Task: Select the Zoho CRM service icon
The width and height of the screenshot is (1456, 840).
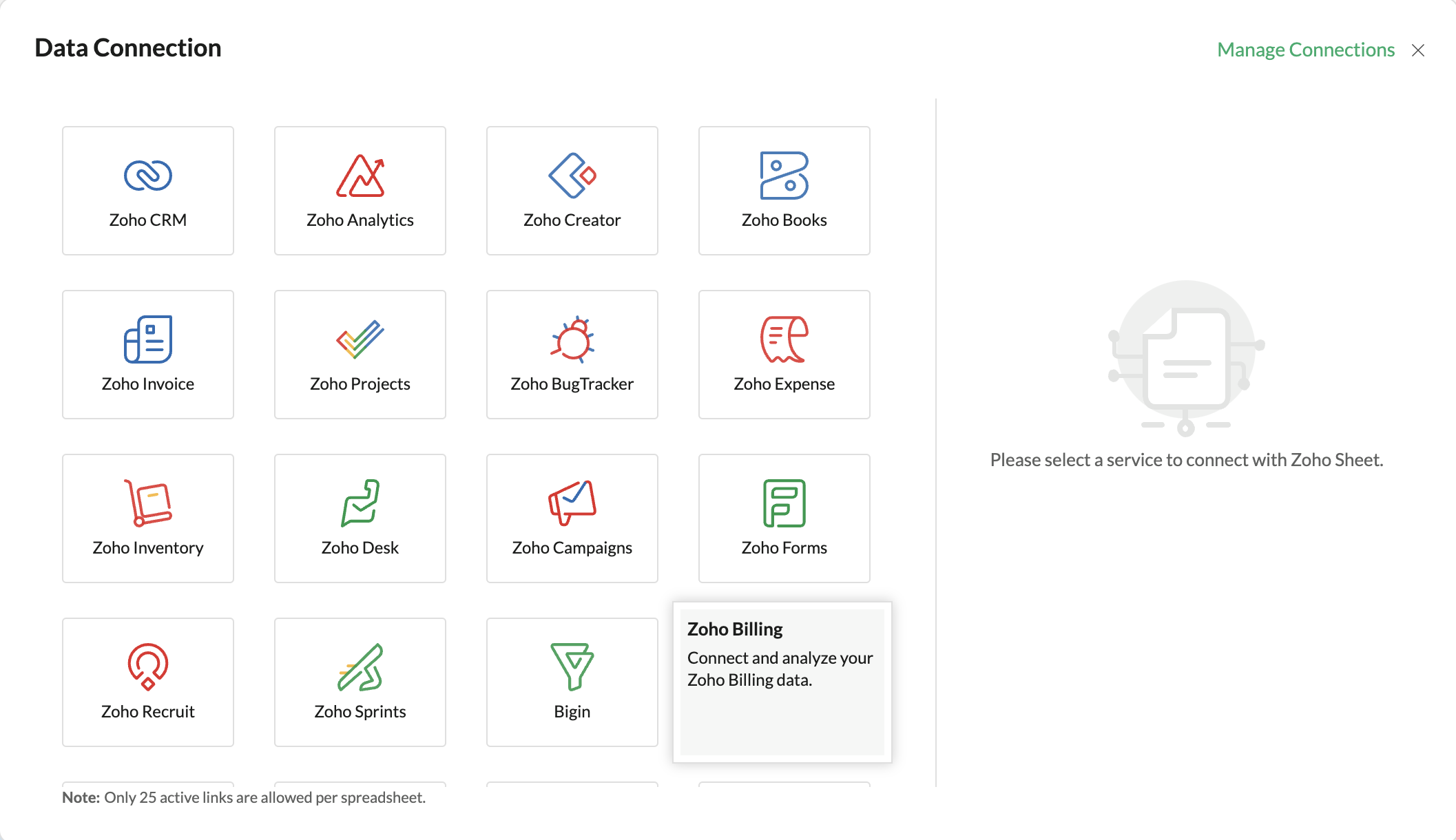Action: point(147,176)
